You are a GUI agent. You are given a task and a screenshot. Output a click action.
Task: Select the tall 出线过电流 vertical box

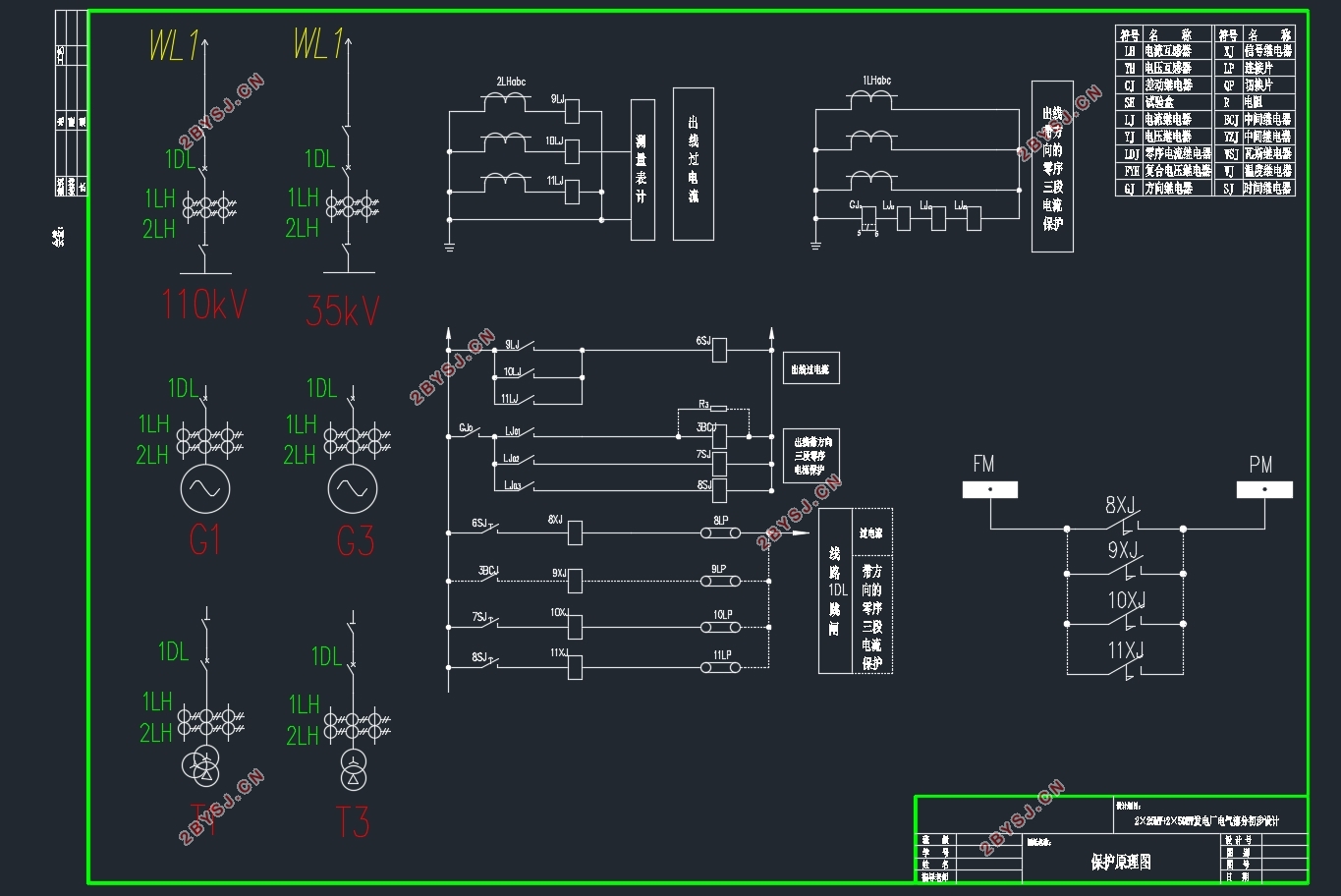694,163
